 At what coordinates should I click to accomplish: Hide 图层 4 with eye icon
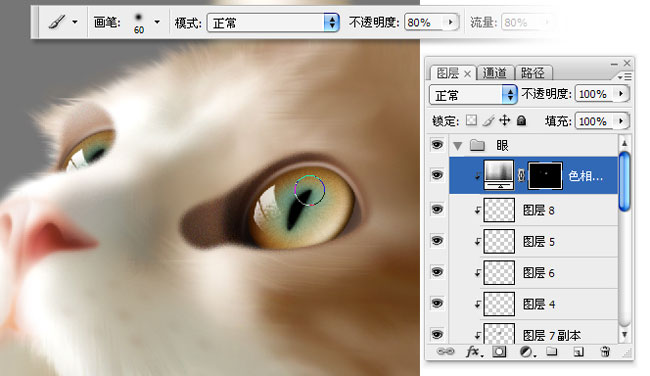click(437, 303)
